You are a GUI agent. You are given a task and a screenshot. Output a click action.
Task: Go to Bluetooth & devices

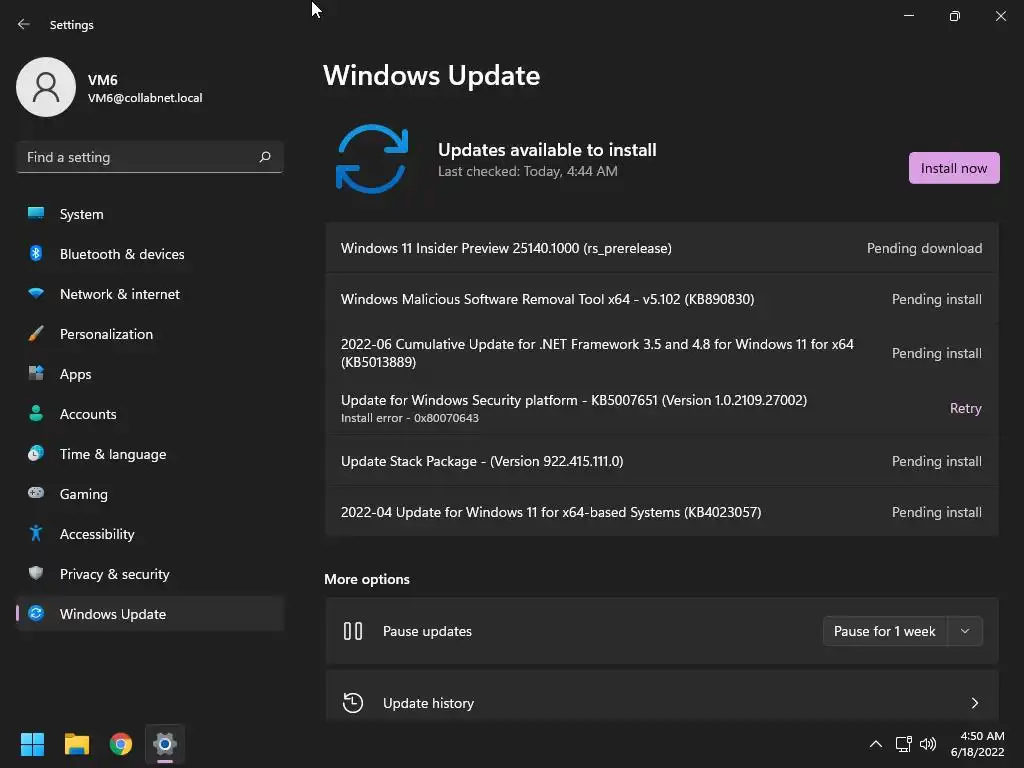click(150, 254)
